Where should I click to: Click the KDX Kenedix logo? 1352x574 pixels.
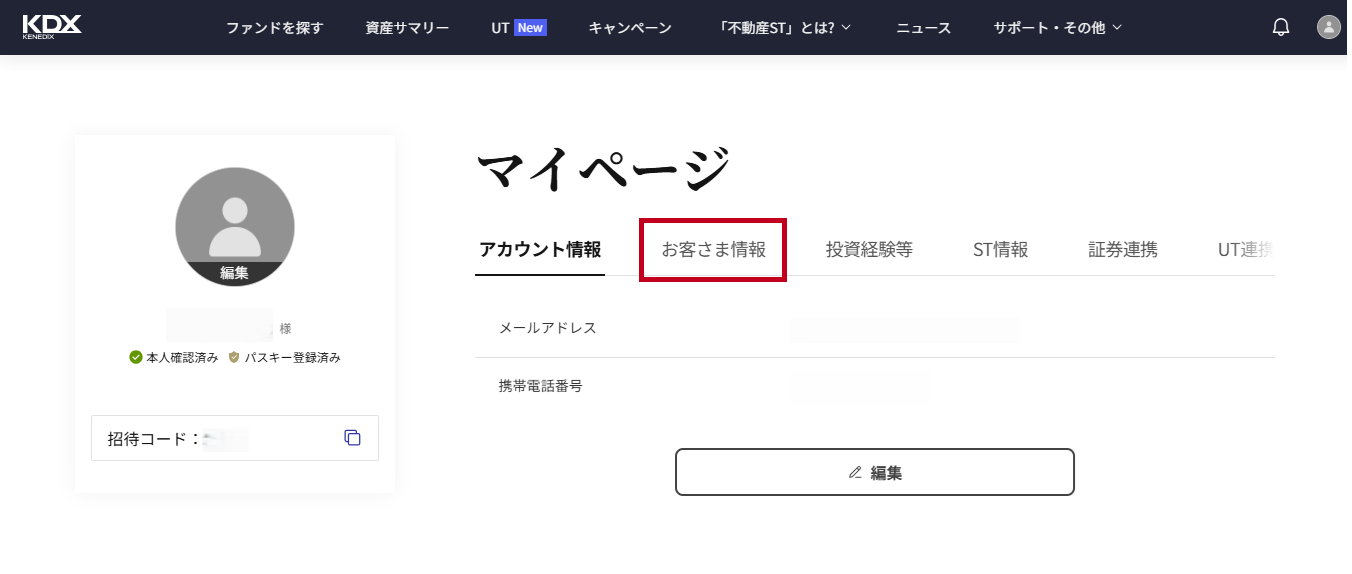click(x=52, y=27)
